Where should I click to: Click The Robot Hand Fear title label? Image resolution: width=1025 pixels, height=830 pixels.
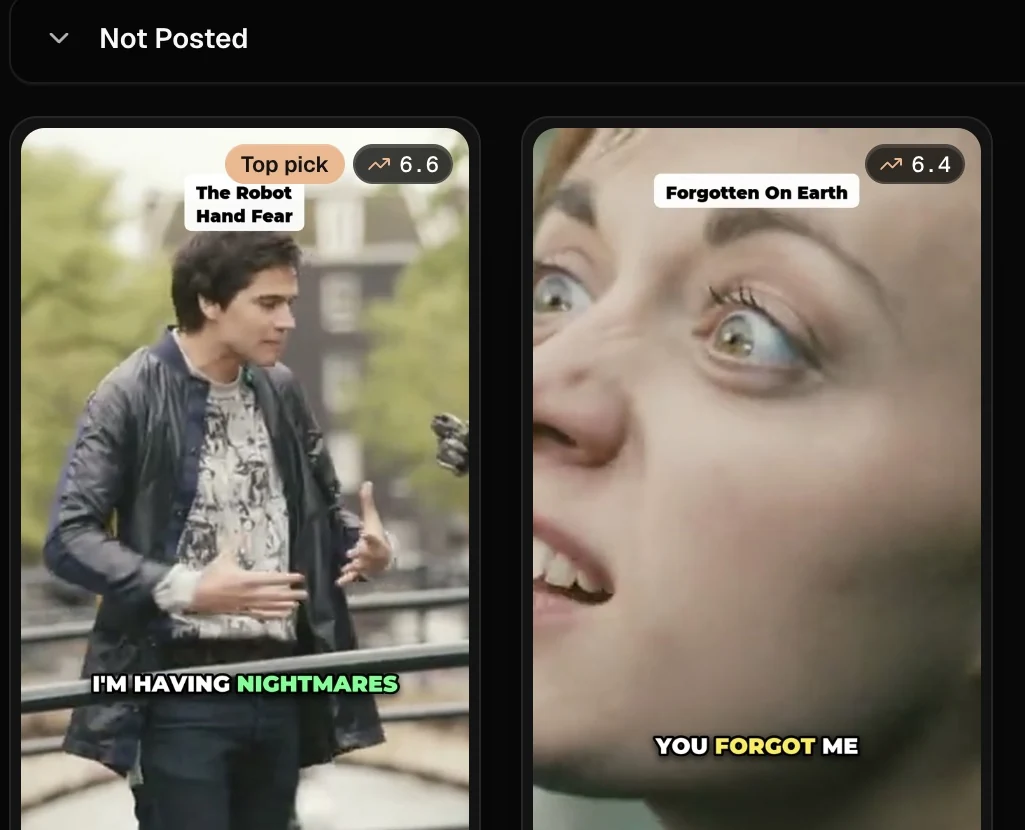[x=244, y=204]
